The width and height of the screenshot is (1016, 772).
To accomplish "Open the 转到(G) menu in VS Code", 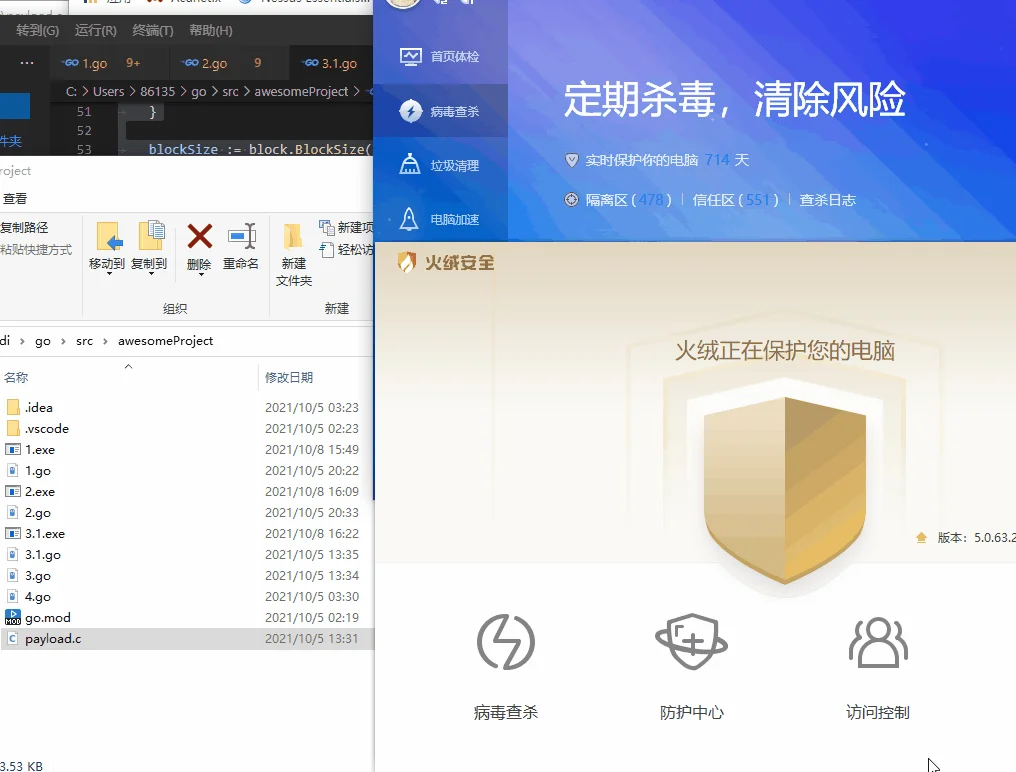I will click(37, 30).
